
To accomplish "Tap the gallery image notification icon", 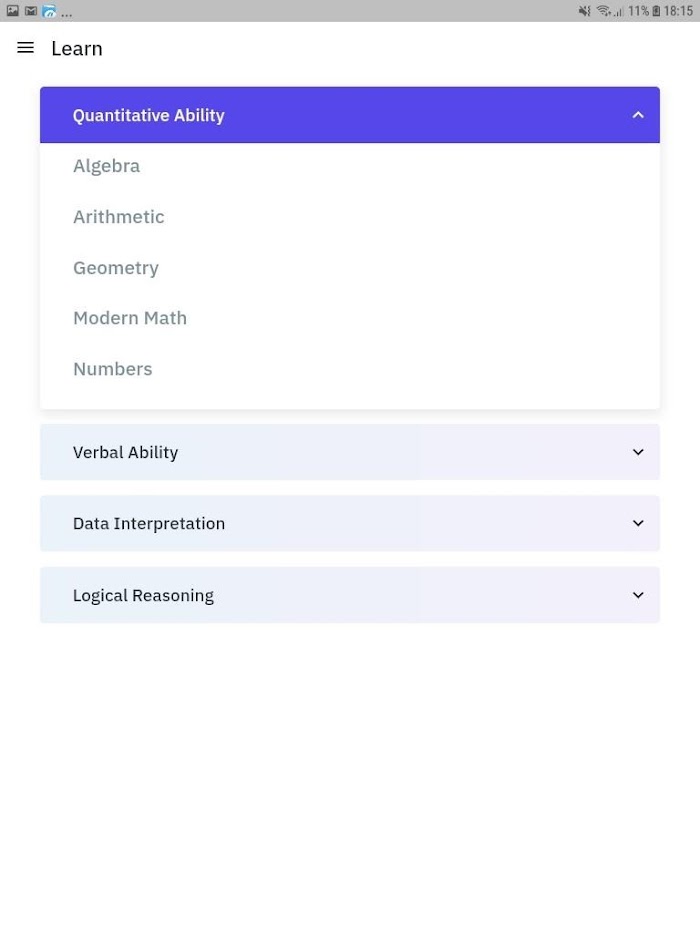I will click(x=12, y=11).
